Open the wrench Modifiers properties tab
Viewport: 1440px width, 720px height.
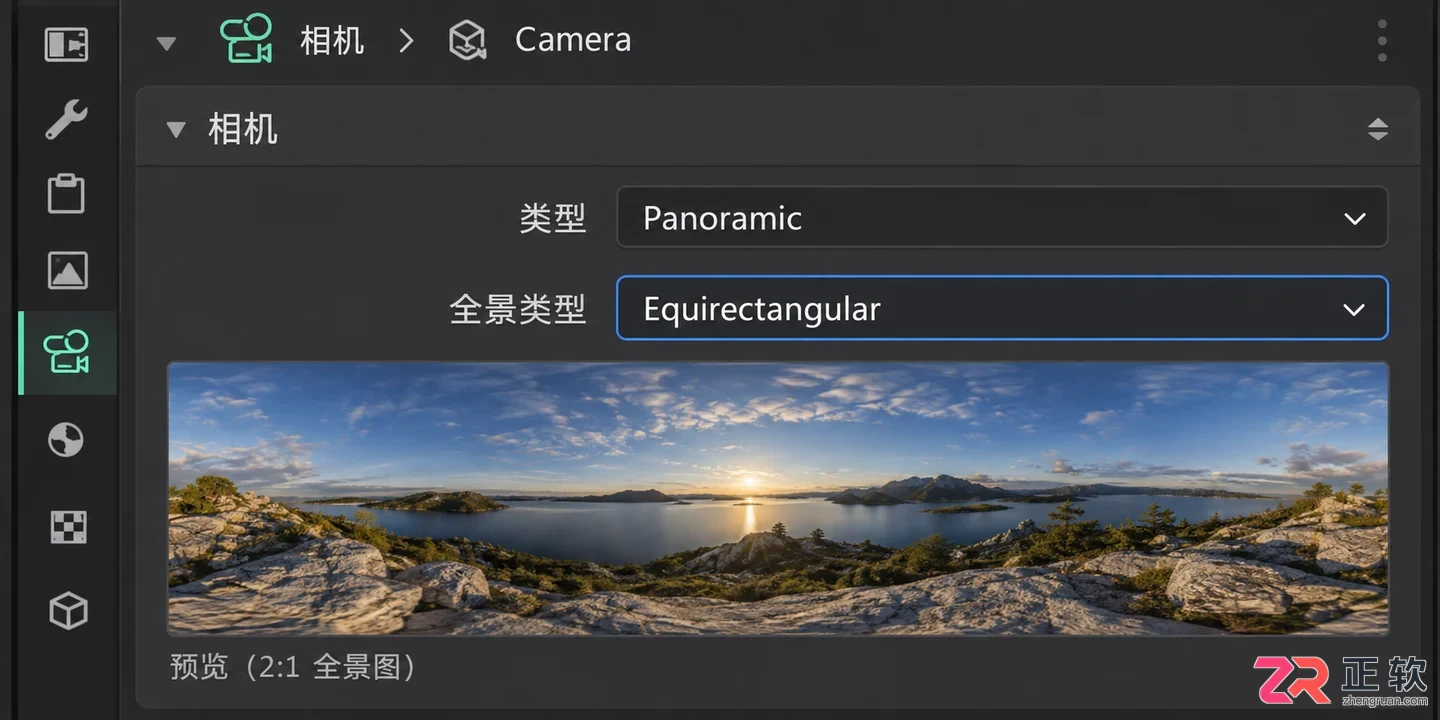pyautogui.click(x=67, y=119)
